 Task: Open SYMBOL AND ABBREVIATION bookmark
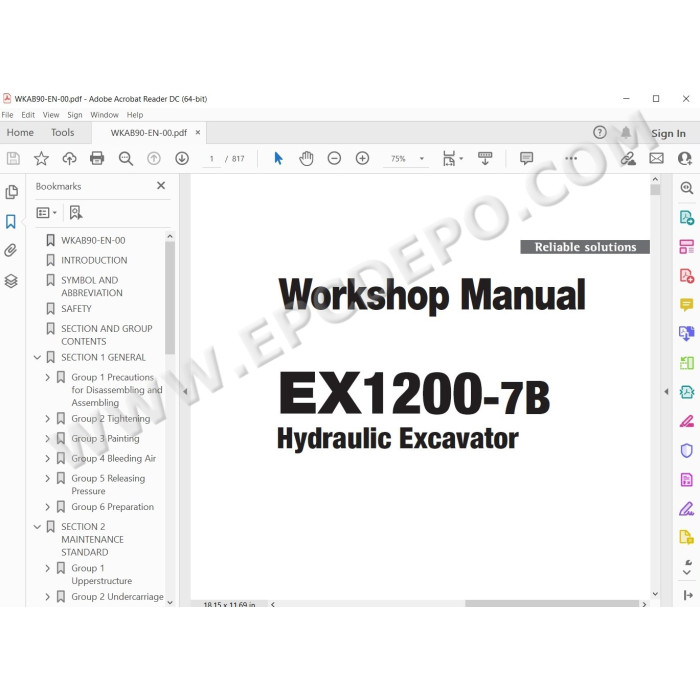click(x=92, y=287)
